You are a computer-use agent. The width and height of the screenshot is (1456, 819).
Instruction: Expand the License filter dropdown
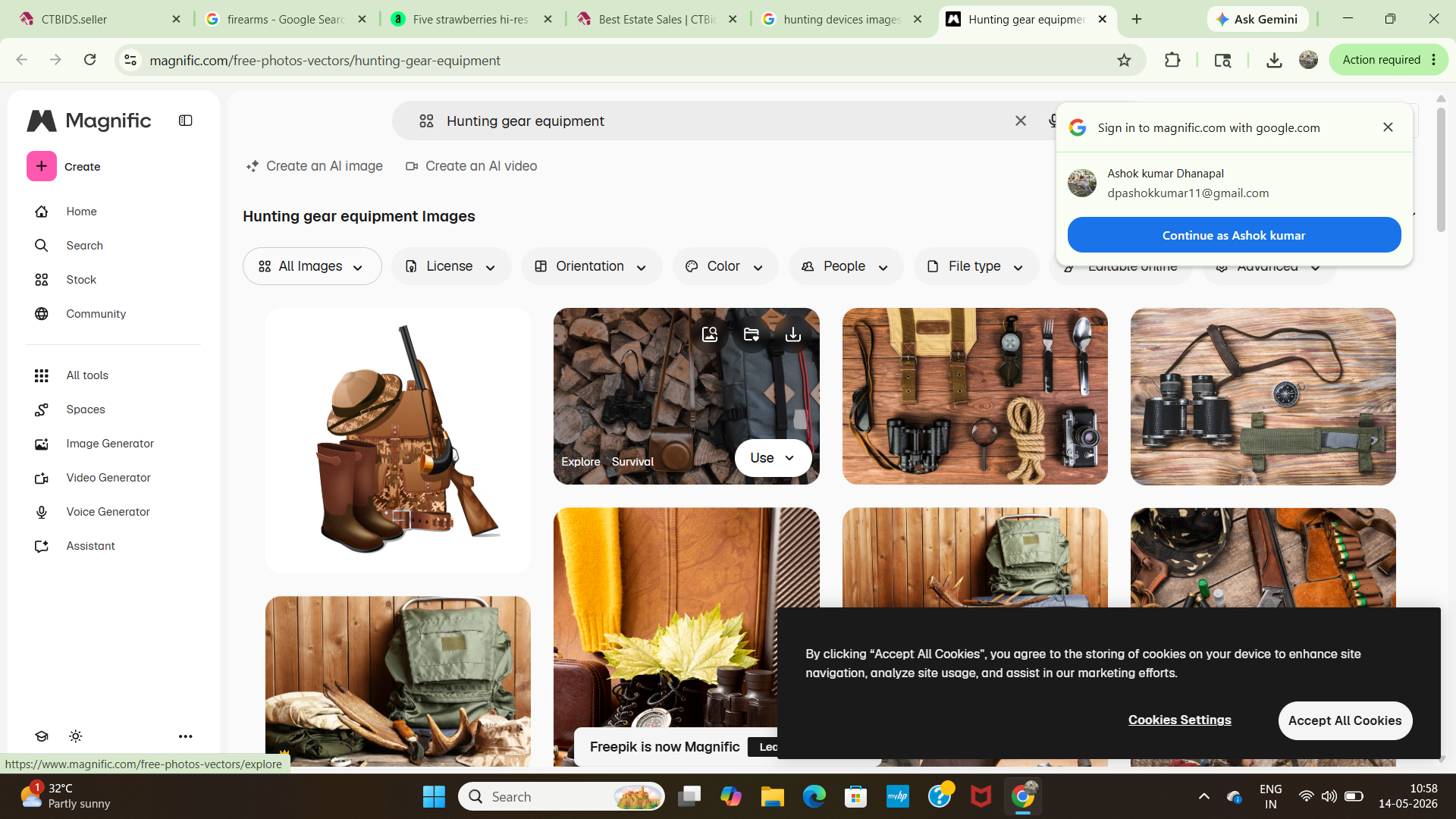[450, 266]
